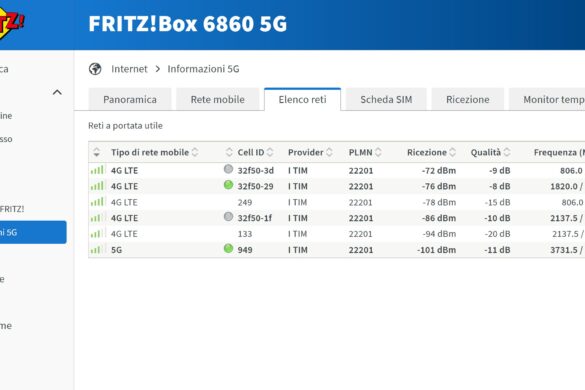Click the -9 dB quality value
This screenshot has height=390, width=585.
click(x=500, y=171)
